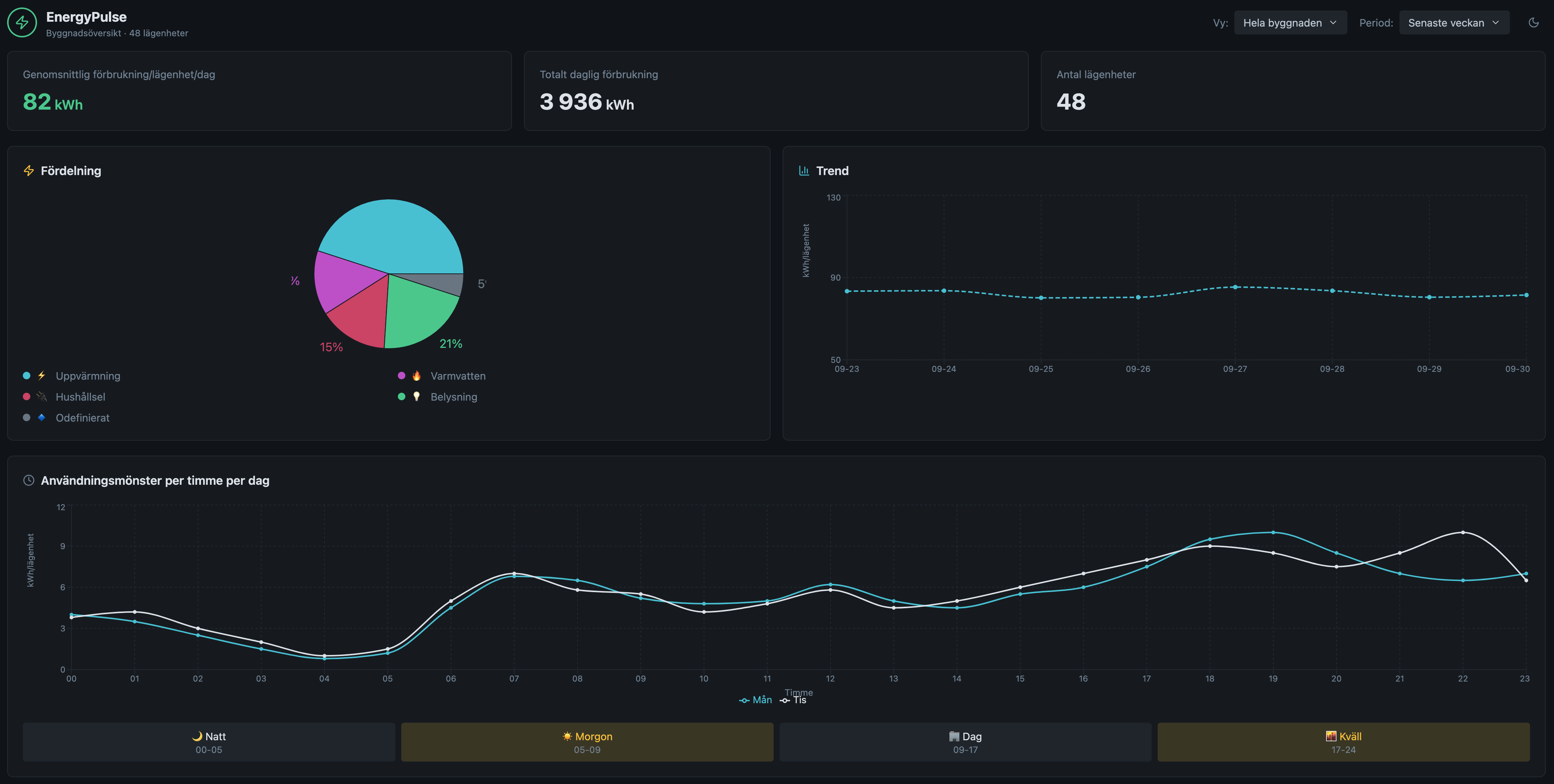The height and width of the screenshot is (784, 1554).
Task: Click the clock icon beside Användningsmönster
Action: [28, 481]
